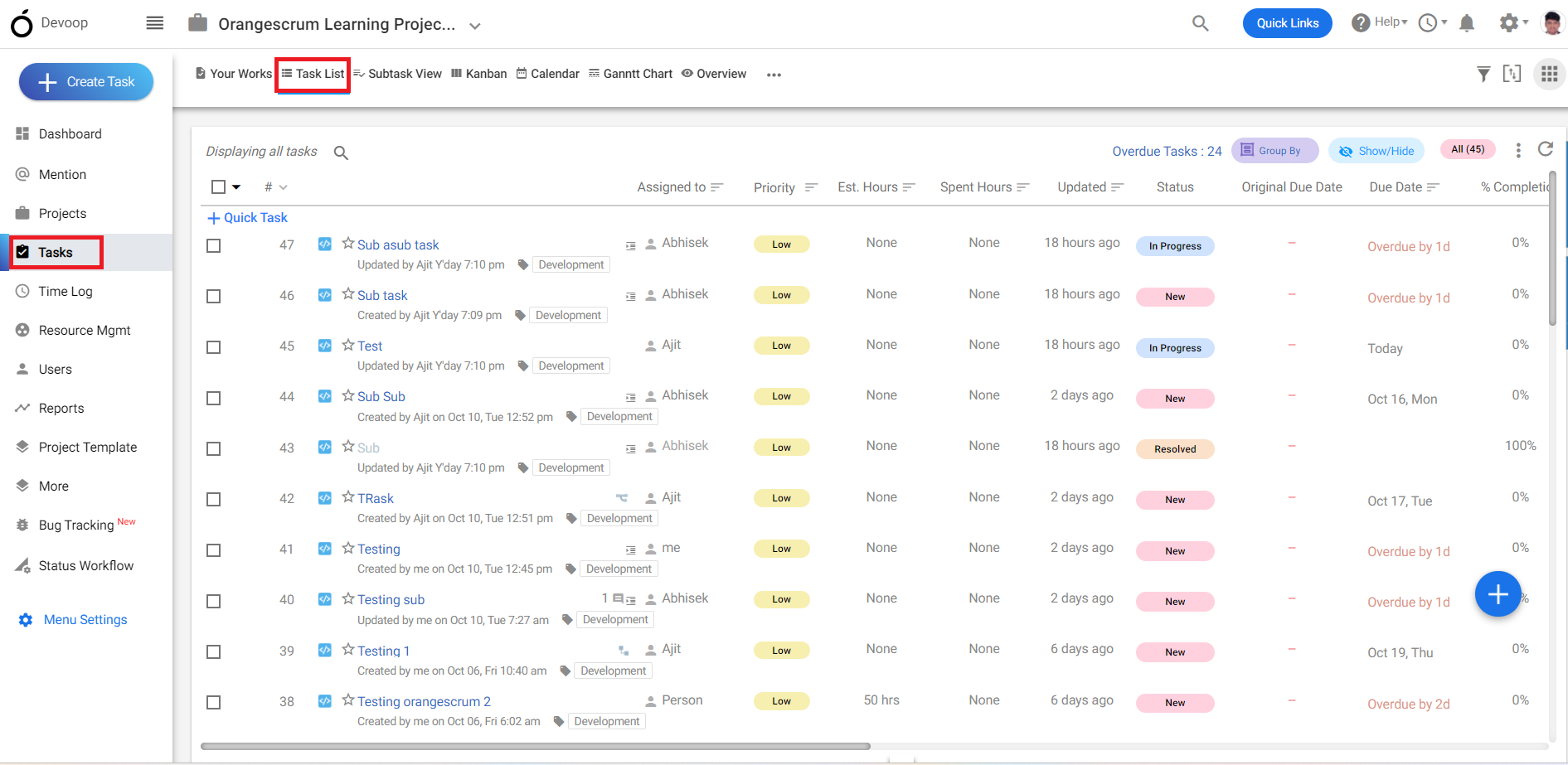
Task: Click the hierarchy icon on TRask row
Action: pos(622,498)
